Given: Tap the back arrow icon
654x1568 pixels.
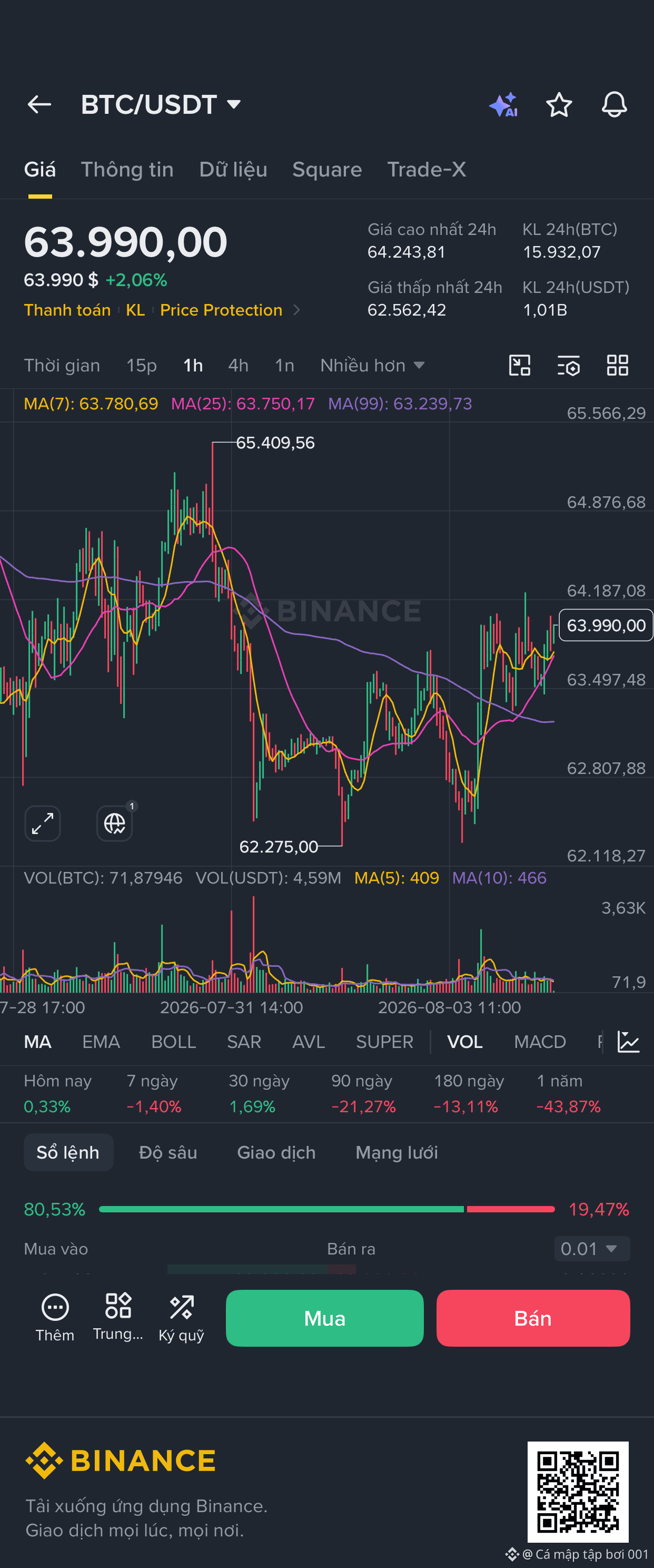Looking at the screenshot, I should [39, 105].
